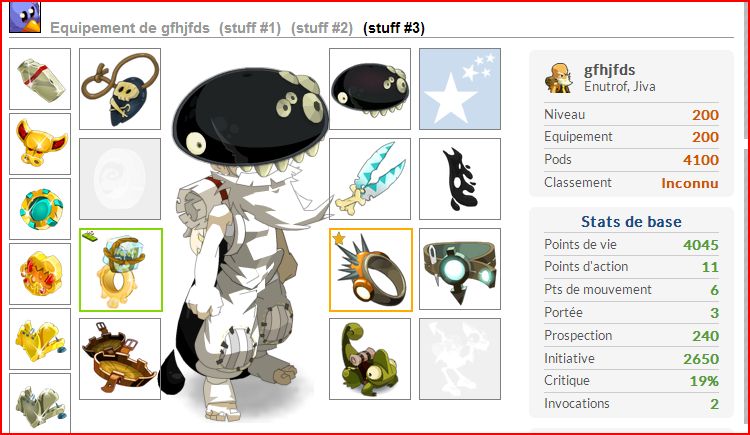Switch to stuff #2 tab
Image resolution: width=750 pixels, height=435 pixels.
(x=321, y=28)
